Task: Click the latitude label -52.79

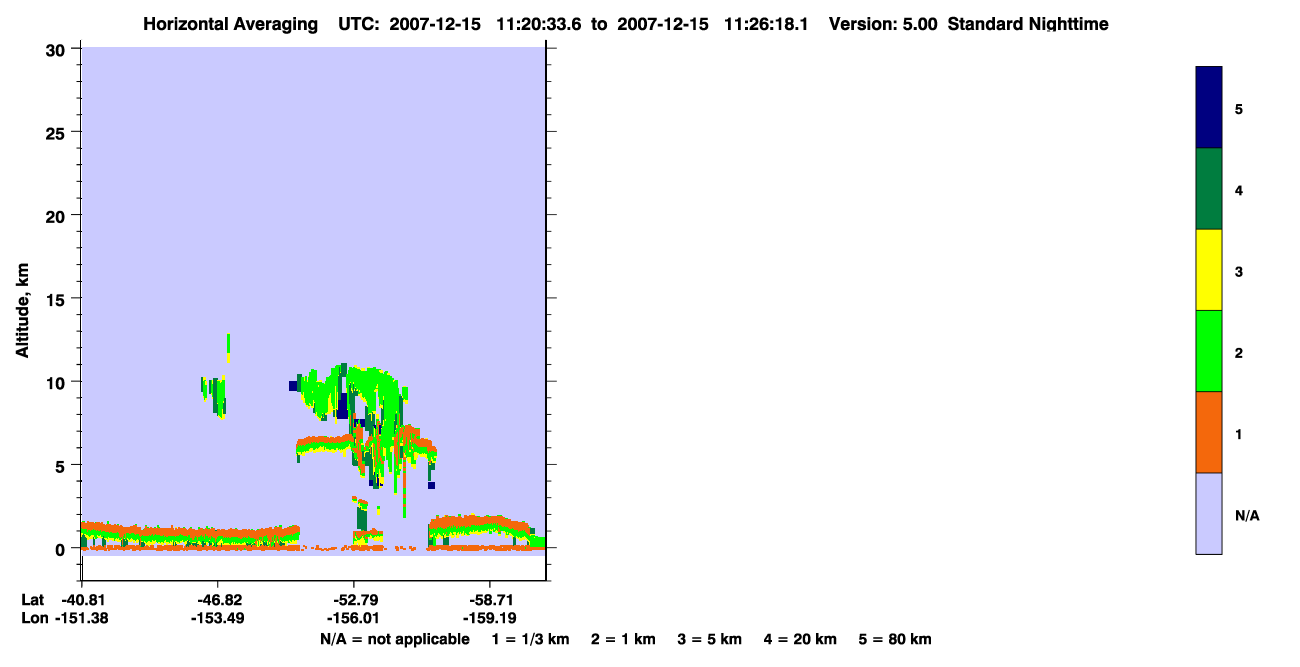Action: pos(354,600)
